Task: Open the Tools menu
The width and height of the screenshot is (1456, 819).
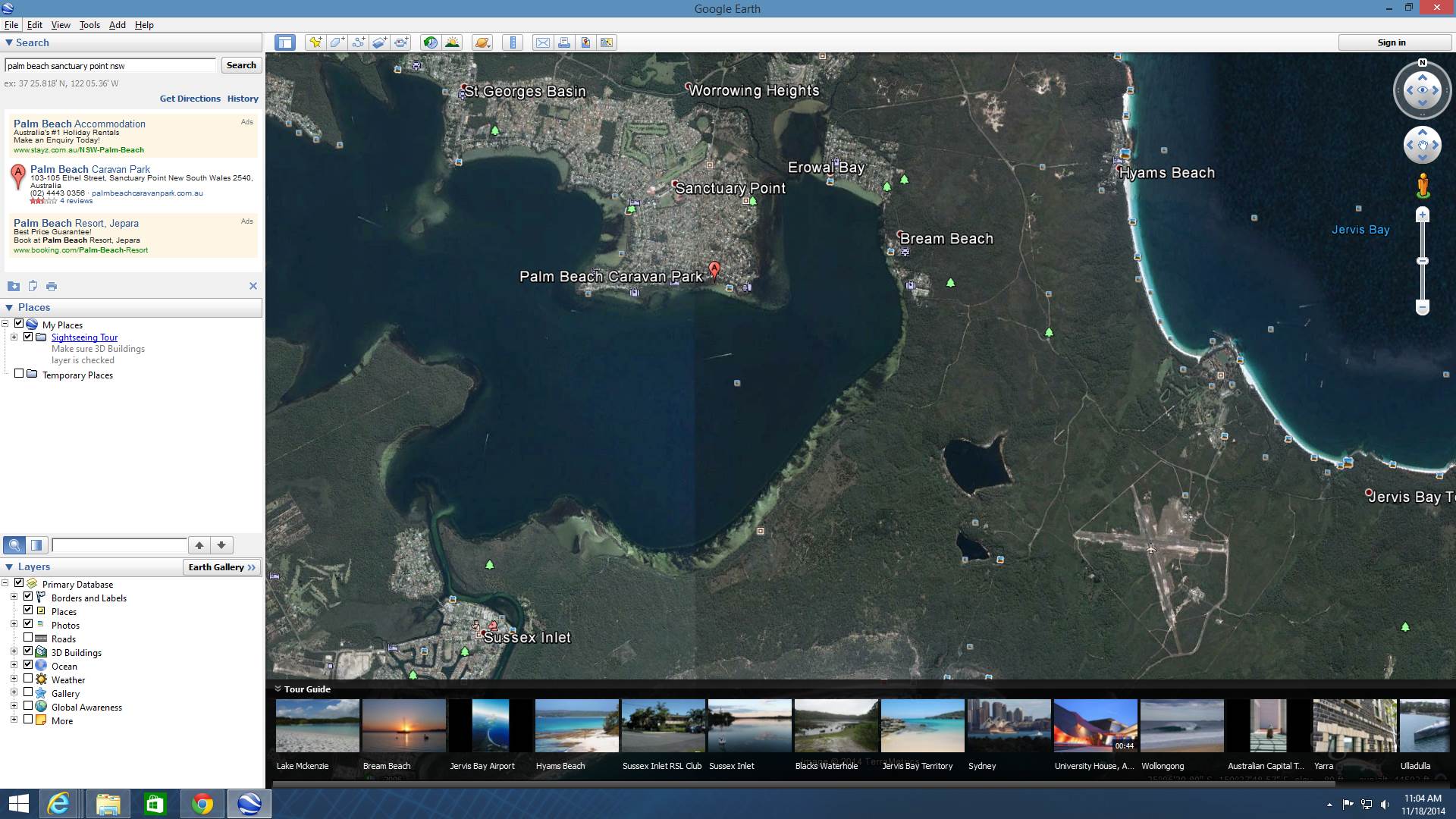Action: click(x=89, y=24)
